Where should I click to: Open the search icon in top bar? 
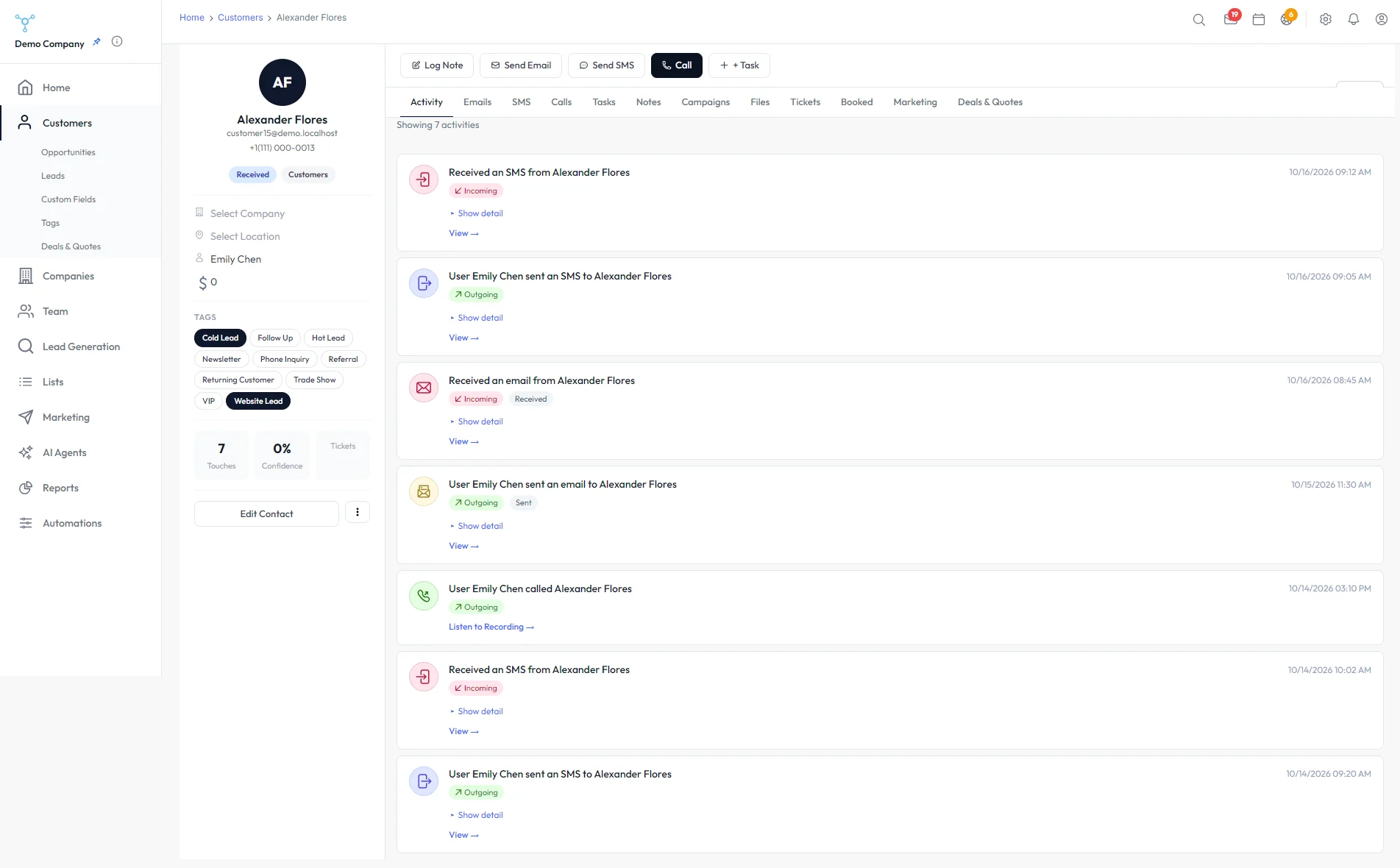click(x=1198, y=20)
